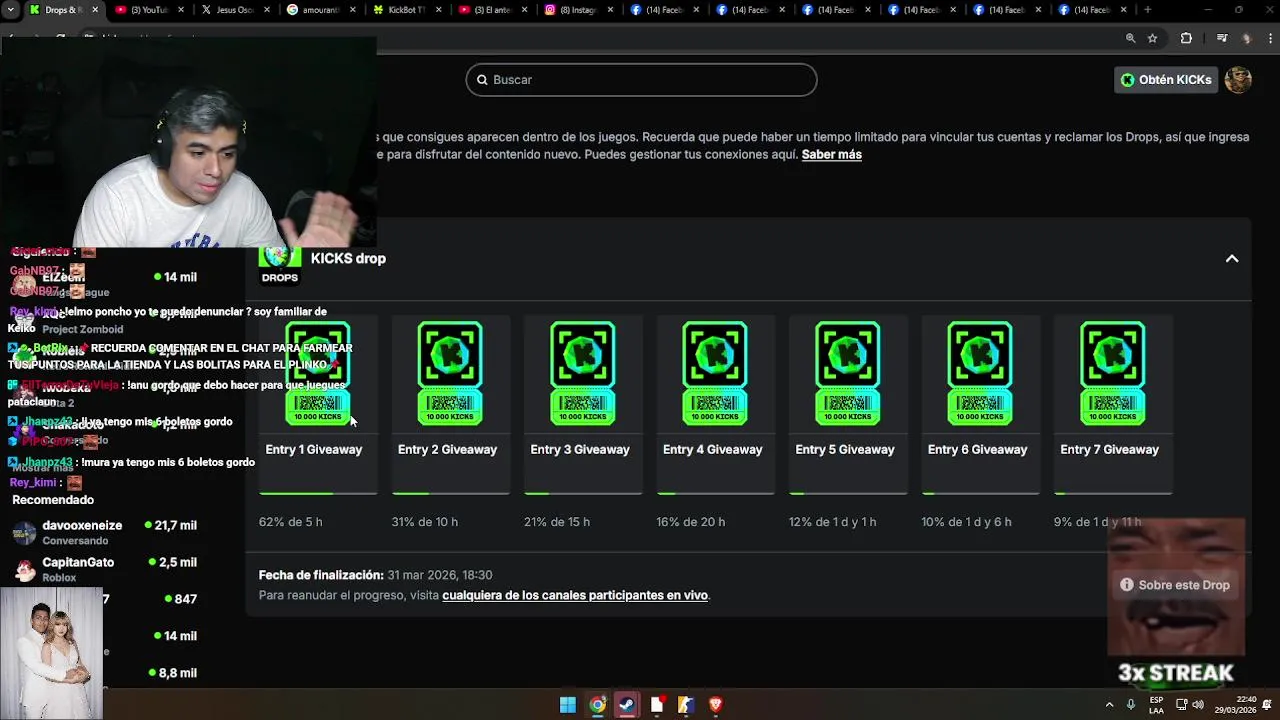Focus the Buscar search field

click(x=641, y=80)
